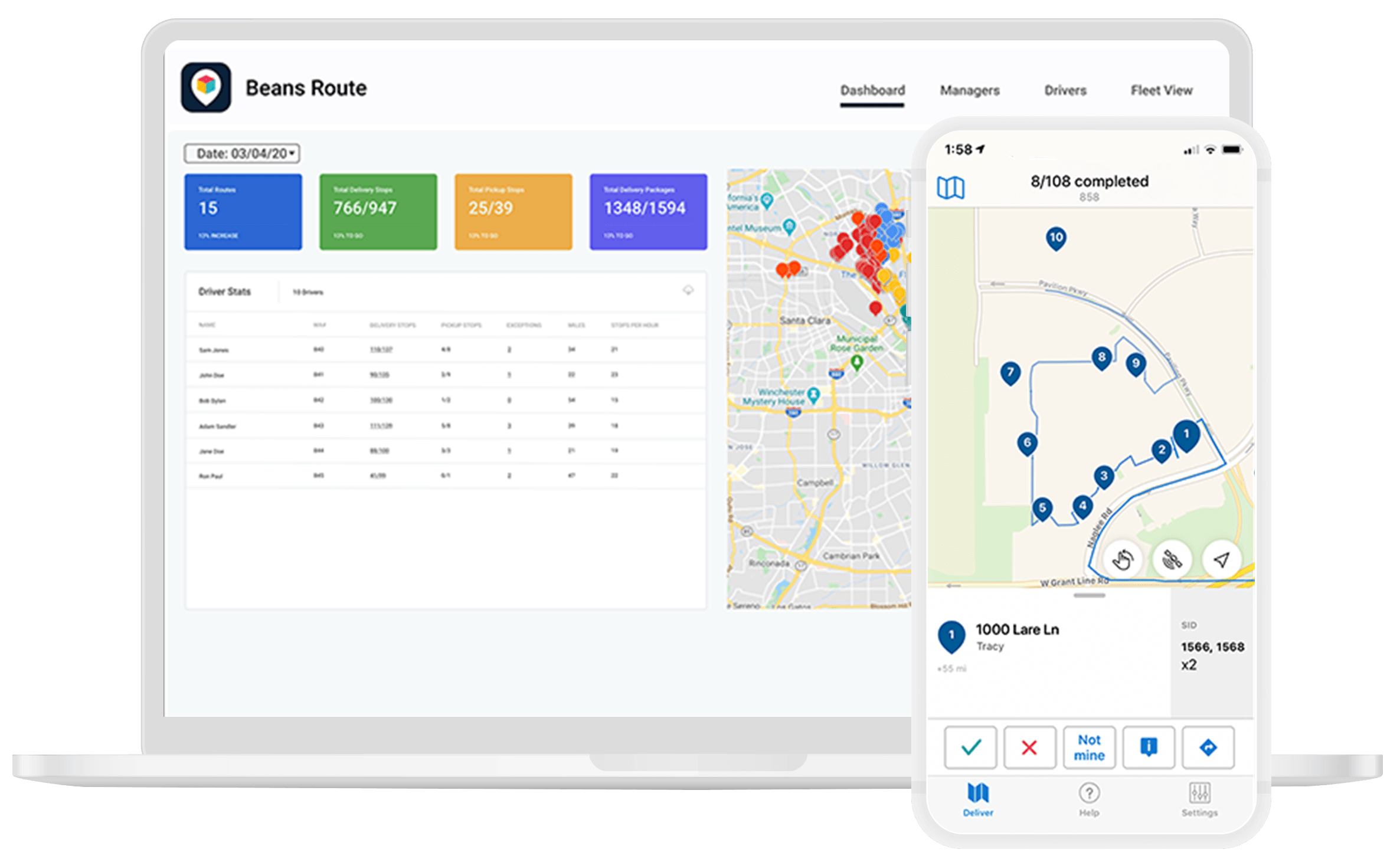This screenshot has width=1400, height=856.
Task: Click the download icon in Driver Stats
Action: (x=688, y=290)
